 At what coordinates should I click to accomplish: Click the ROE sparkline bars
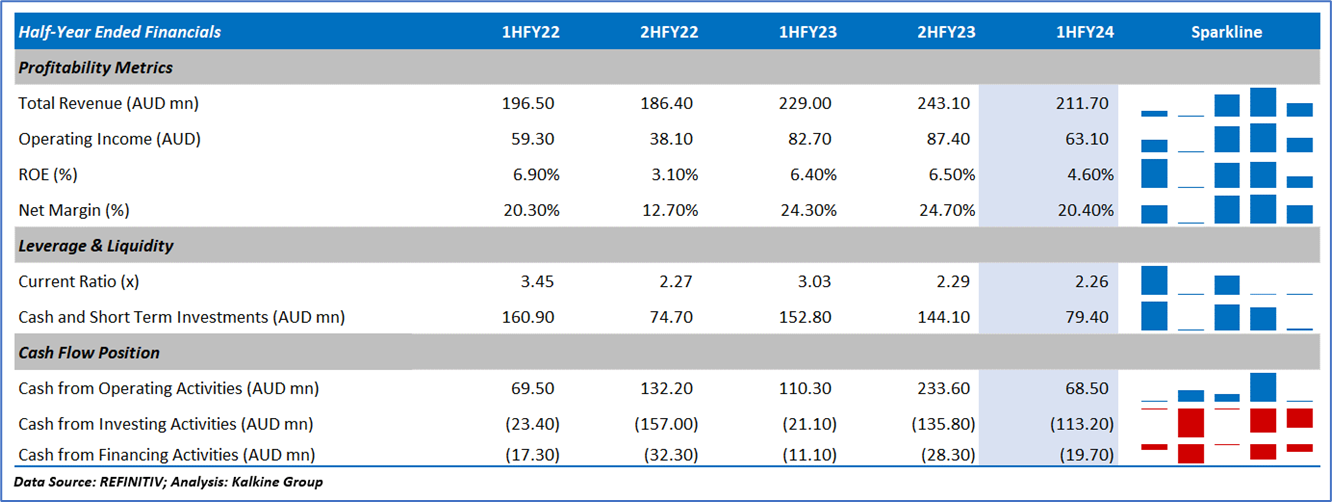coord(1226,174)
